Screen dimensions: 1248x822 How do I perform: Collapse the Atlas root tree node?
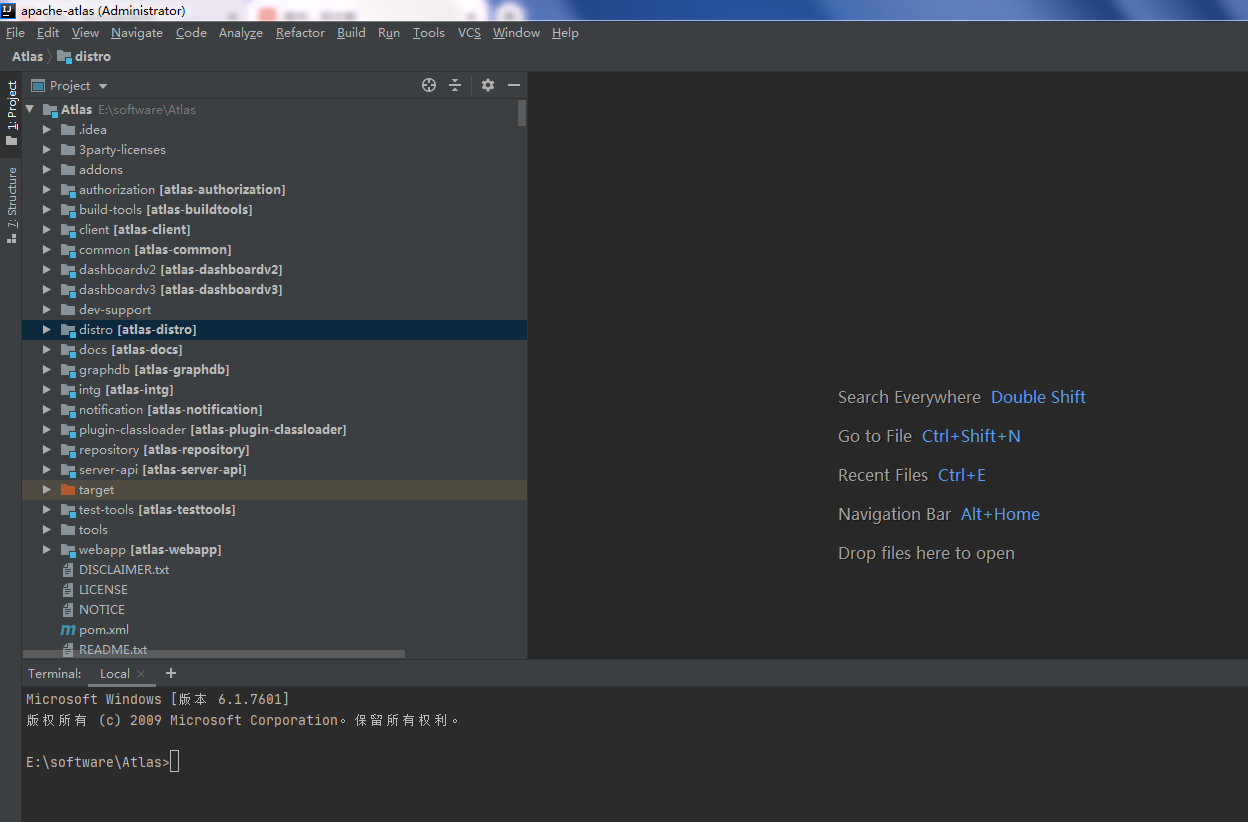click(30, 110)
